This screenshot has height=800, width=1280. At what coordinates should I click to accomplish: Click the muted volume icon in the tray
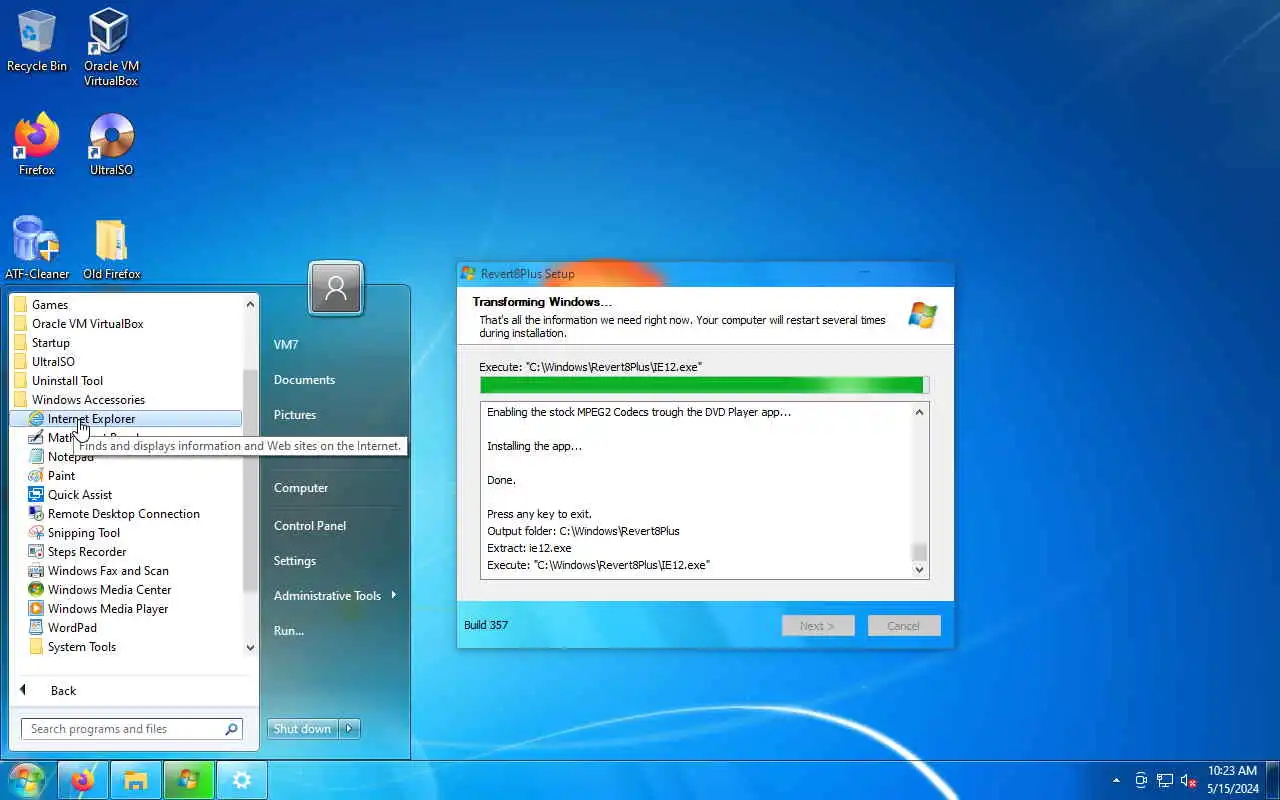pyautogui.click(x=1189, y=780)
